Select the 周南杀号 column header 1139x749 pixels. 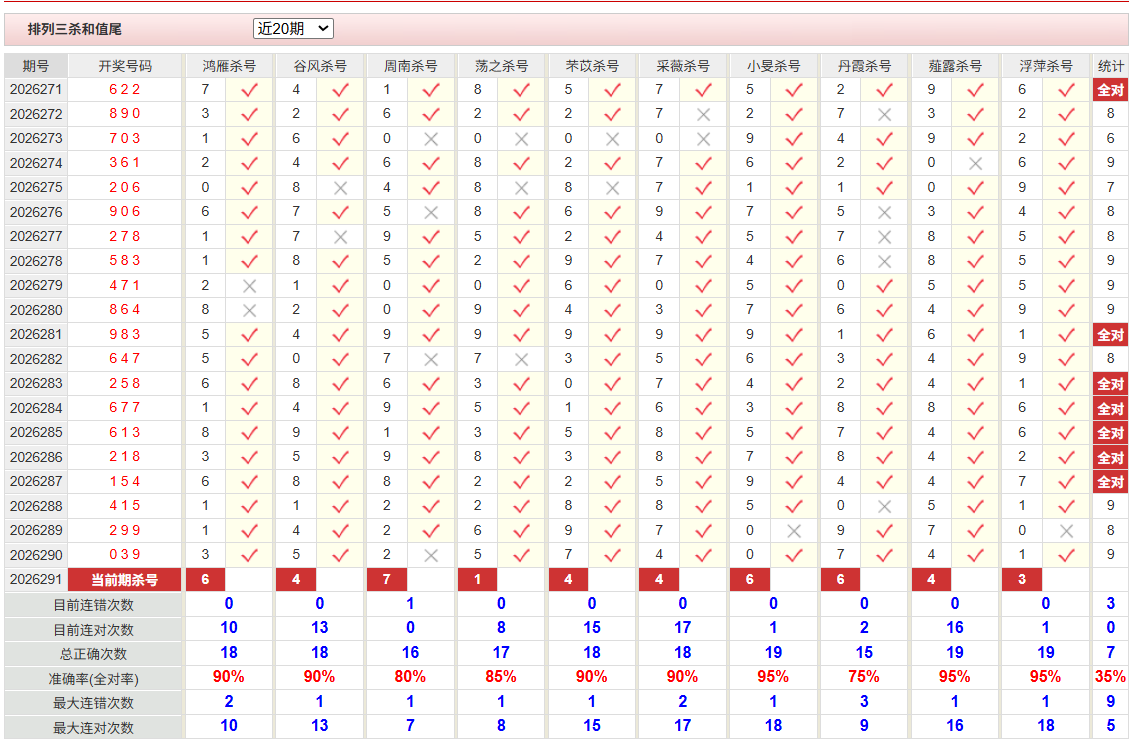click(410, 66)
